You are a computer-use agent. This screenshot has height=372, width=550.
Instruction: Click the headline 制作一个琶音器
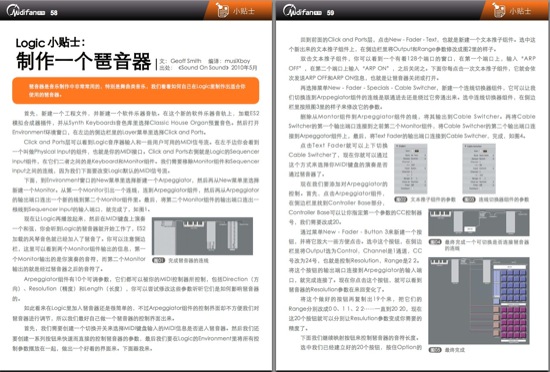coord(83,61)
